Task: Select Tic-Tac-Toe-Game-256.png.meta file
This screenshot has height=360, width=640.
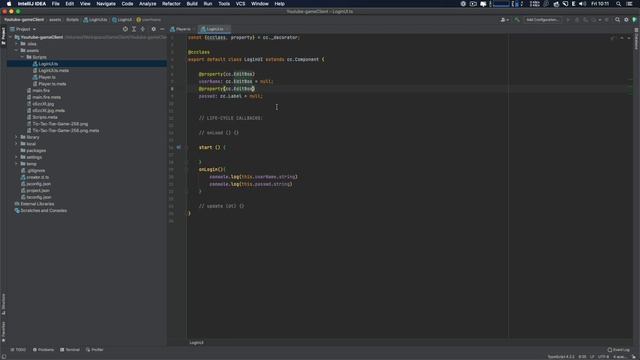Action: click(x=66, y=131)
